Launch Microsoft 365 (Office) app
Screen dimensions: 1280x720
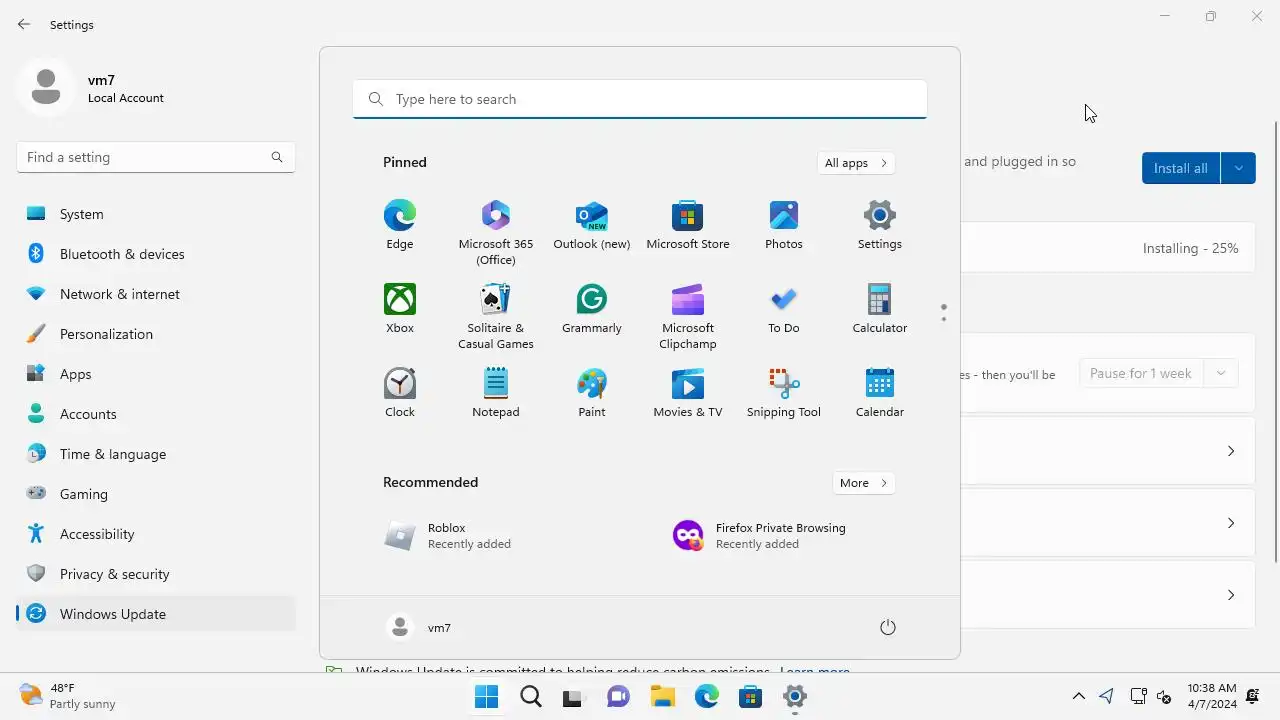pos(496,233)
